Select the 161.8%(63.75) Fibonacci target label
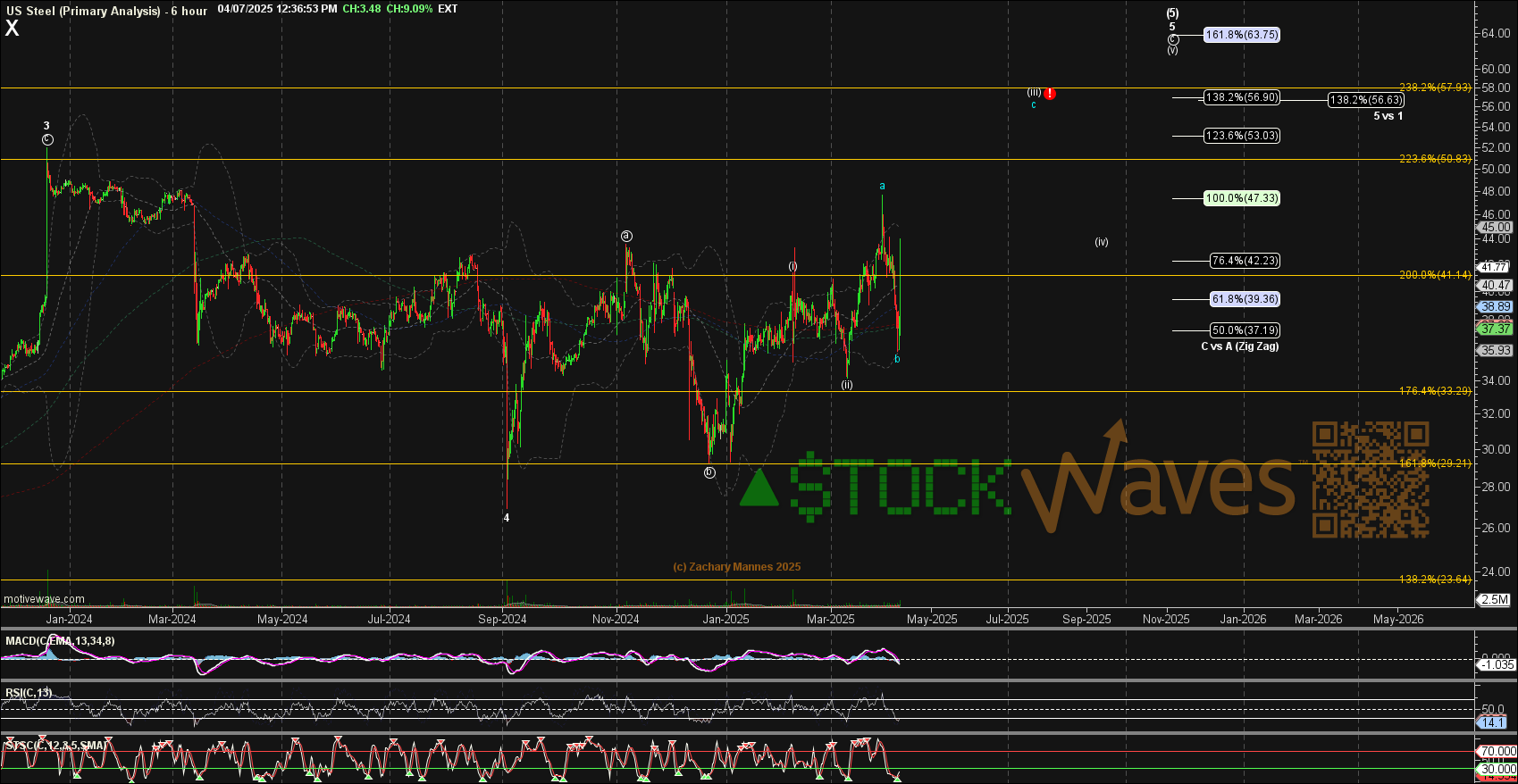The width and height of the screenshot is (1518, 784). pyautogui.click(x=1242, y=35)
